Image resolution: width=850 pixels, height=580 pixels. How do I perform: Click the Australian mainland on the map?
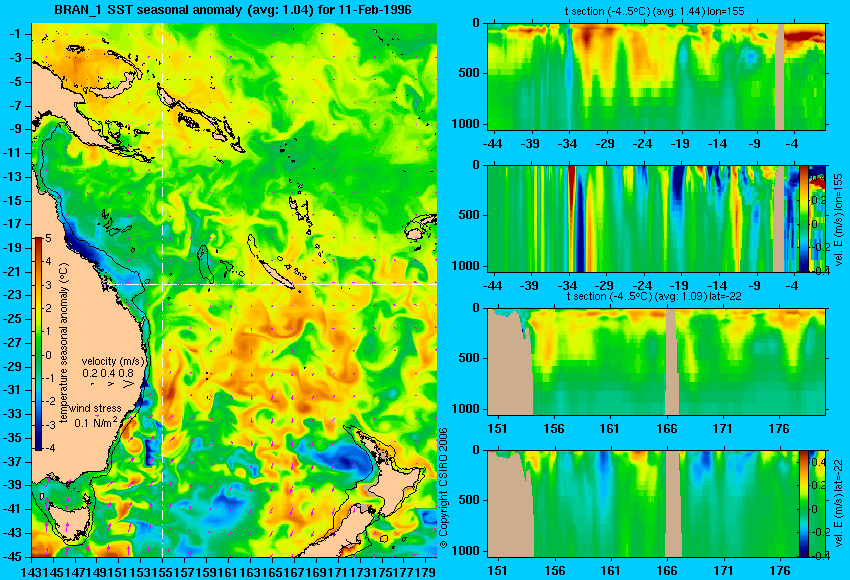(81, 325)
